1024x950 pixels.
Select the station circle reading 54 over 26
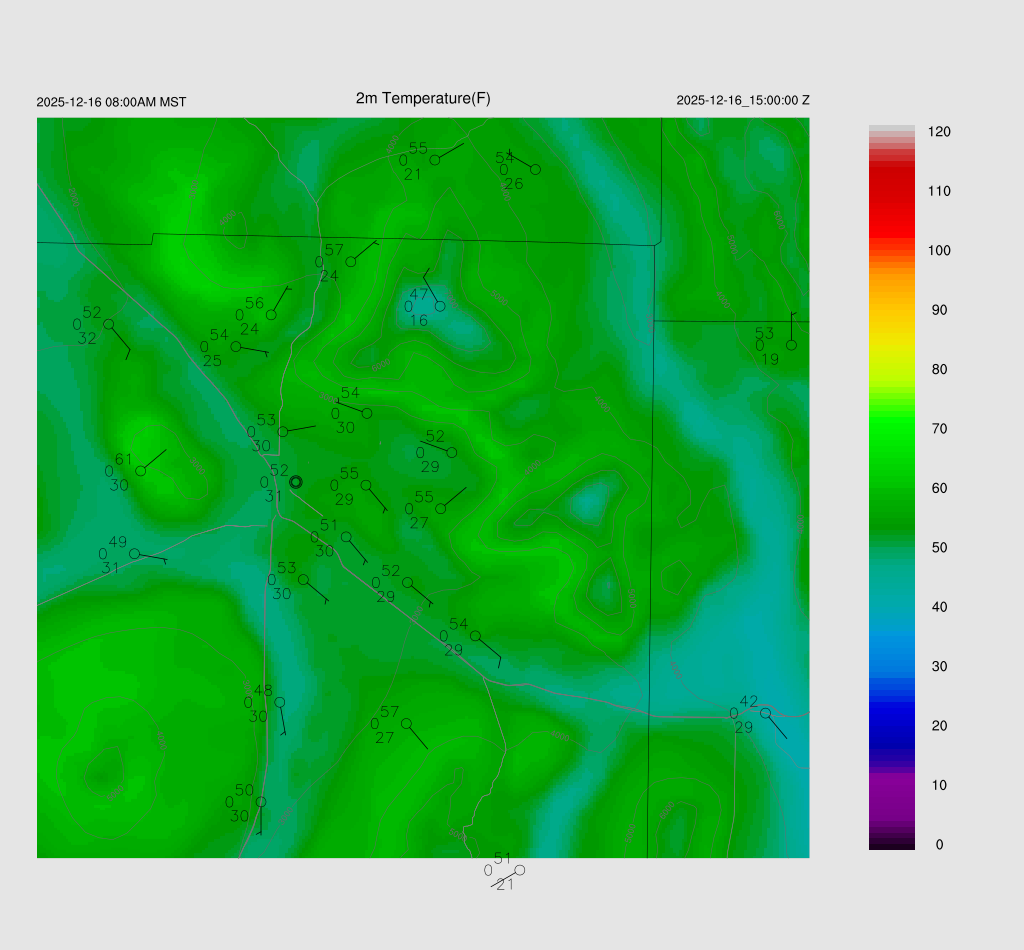point(535,170)
